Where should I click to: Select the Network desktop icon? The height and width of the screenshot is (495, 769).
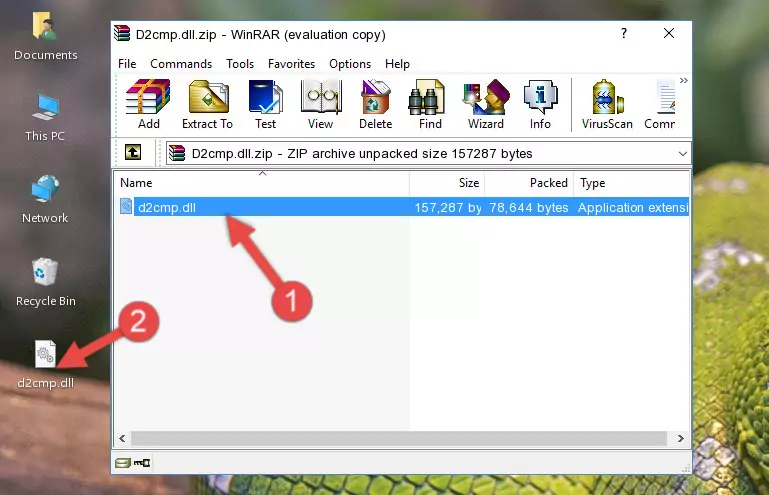[x=45, y=199]
